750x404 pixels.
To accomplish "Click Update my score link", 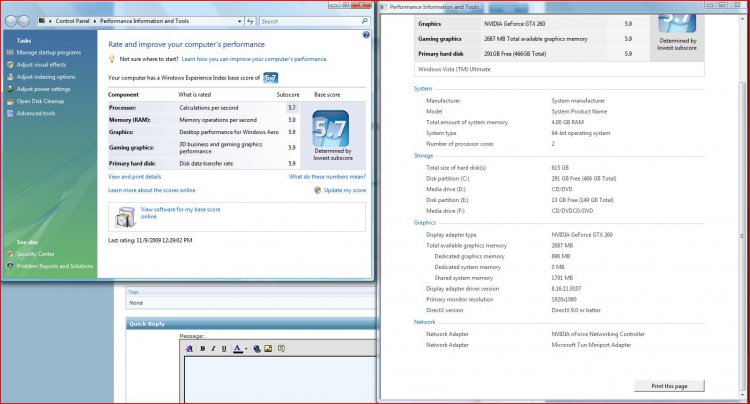I will coord(345,190).
